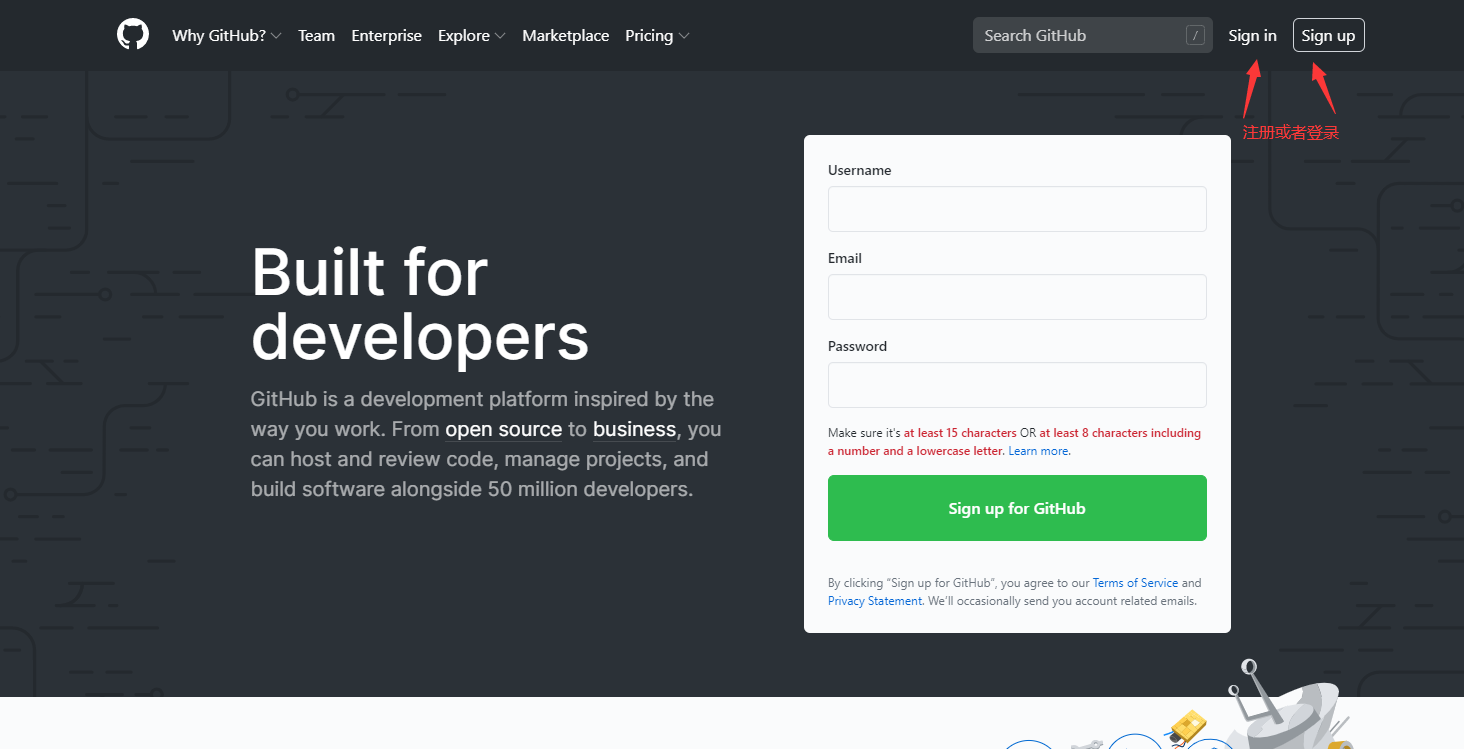Click the 'at least 15 characters' hint
The image size is (1464, 749).
point(960,433)
